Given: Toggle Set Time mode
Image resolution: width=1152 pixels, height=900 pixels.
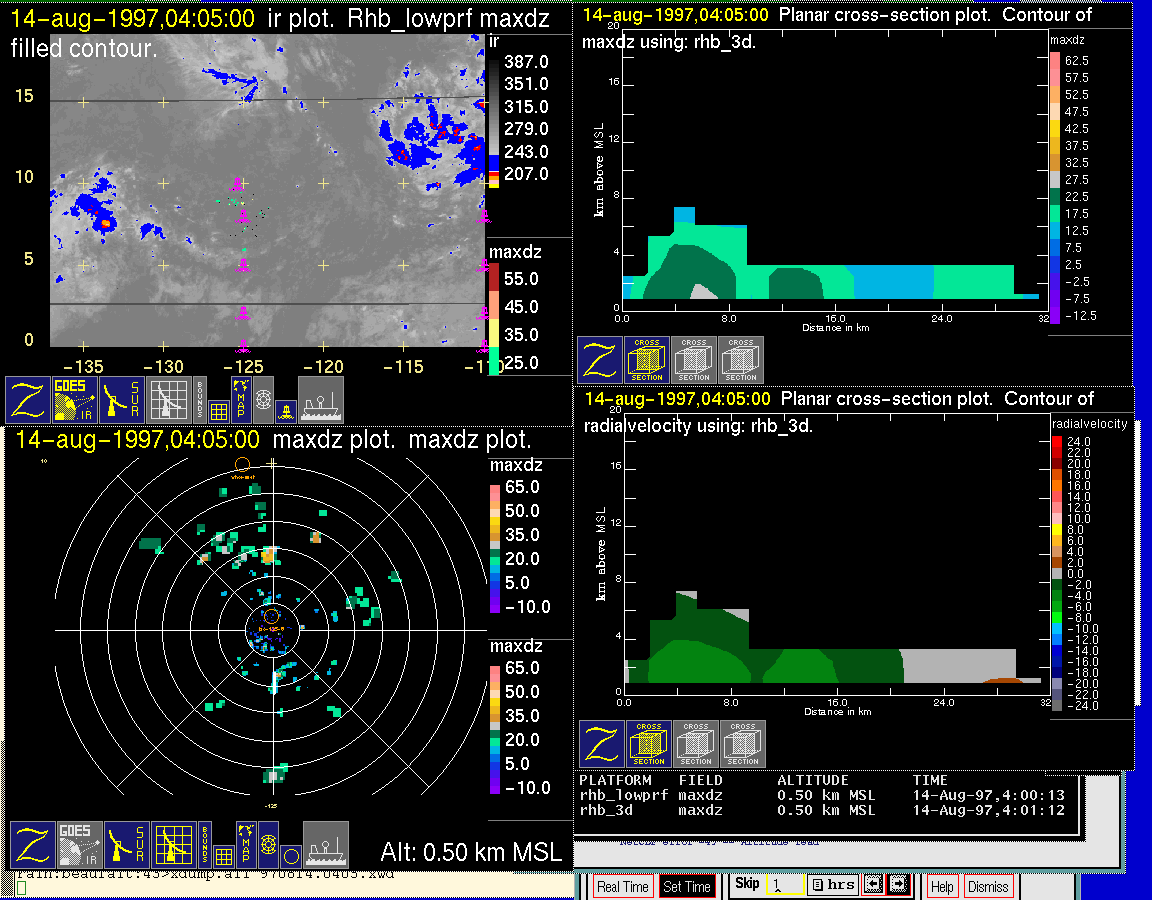Looking at the screenshot, I should click(x=687, y=886).
